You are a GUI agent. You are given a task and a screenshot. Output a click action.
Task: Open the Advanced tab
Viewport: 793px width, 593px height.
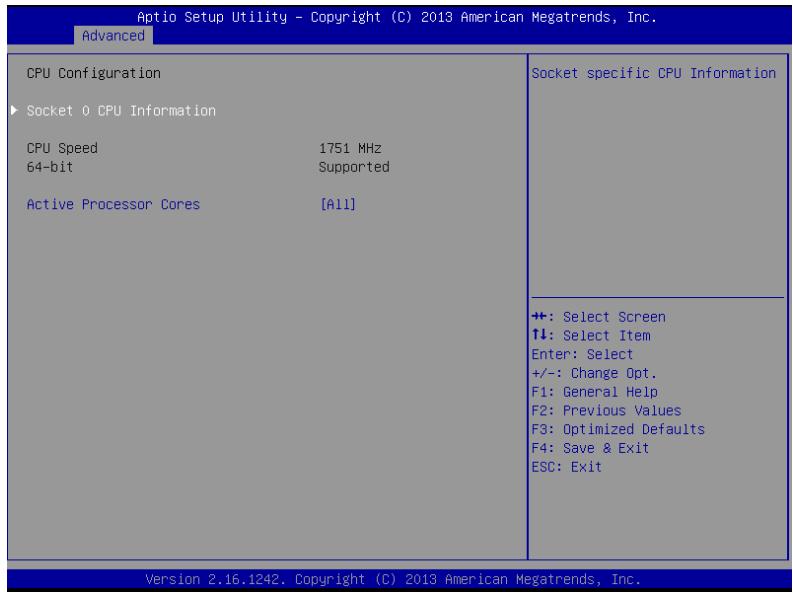(113, 36)
